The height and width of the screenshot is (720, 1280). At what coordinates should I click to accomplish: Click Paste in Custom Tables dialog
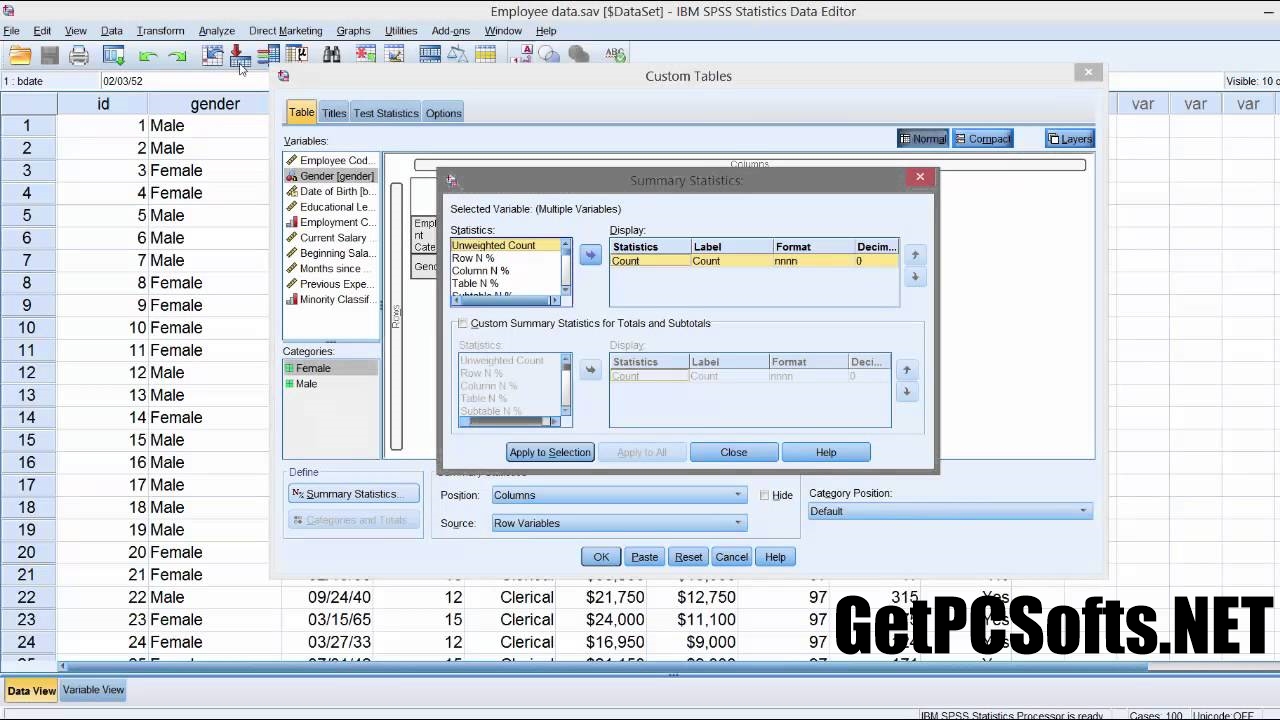click(x=645, y=557)
